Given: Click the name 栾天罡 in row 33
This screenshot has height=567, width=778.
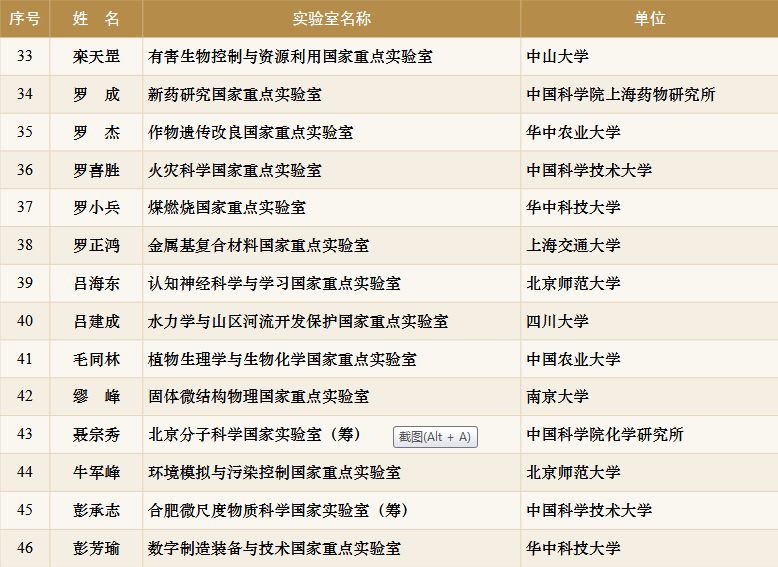Looking at the screenshot, I should click(96, 57).
